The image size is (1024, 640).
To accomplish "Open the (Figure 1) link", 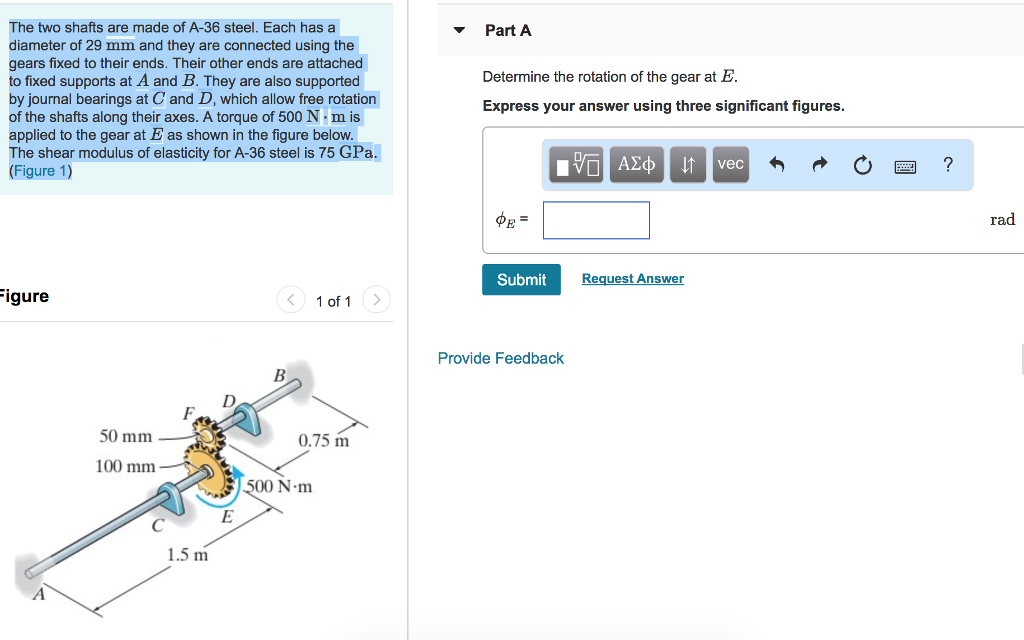I will [x=40, y=171].
